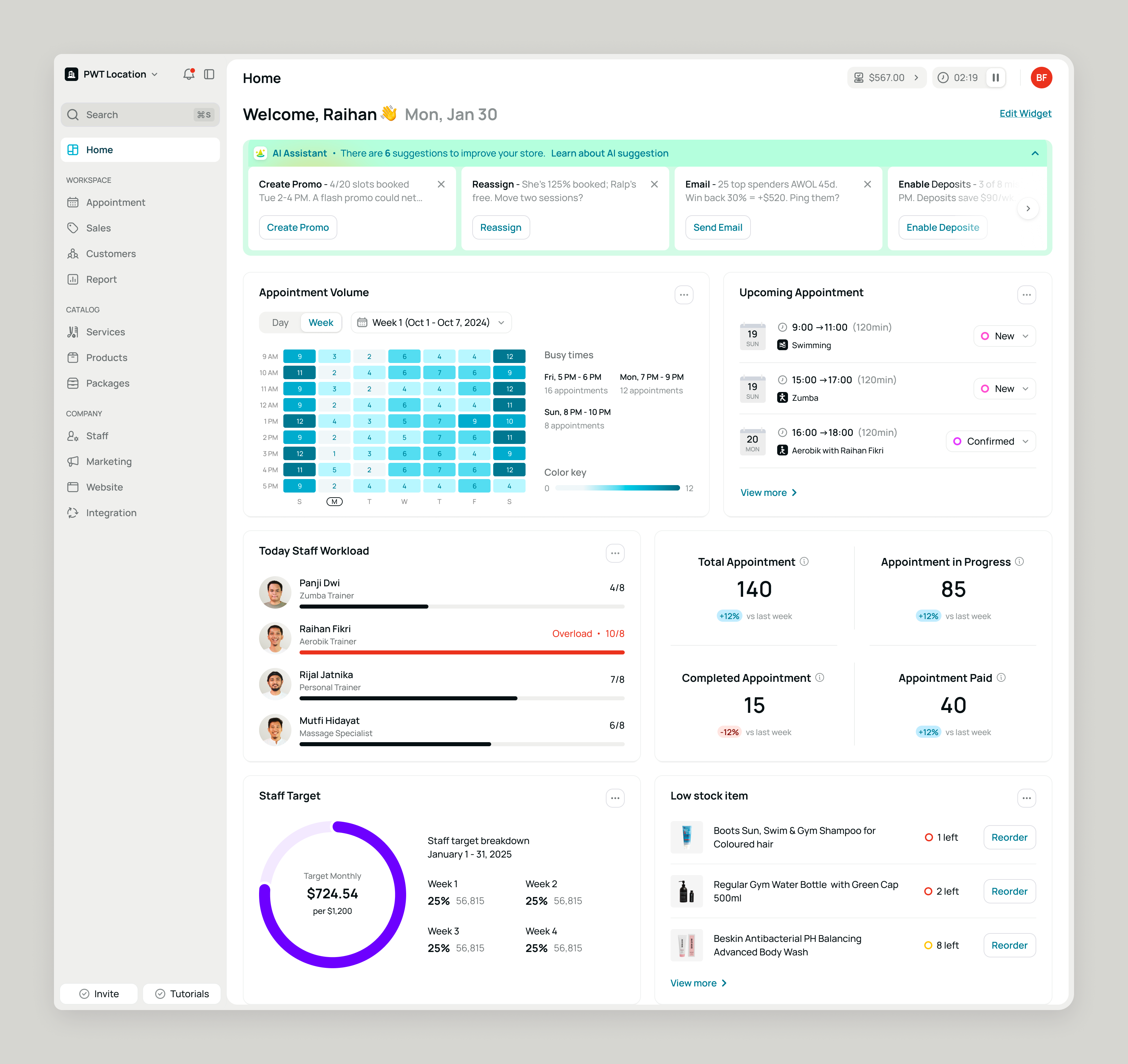Open the BF user avatar
The image size is (1128, 1064).
pyautogui.click(x=1041, y=78)
